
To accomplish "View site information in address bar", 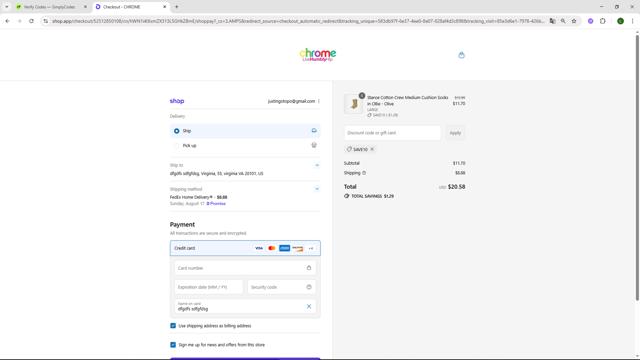I will point(45,21).
